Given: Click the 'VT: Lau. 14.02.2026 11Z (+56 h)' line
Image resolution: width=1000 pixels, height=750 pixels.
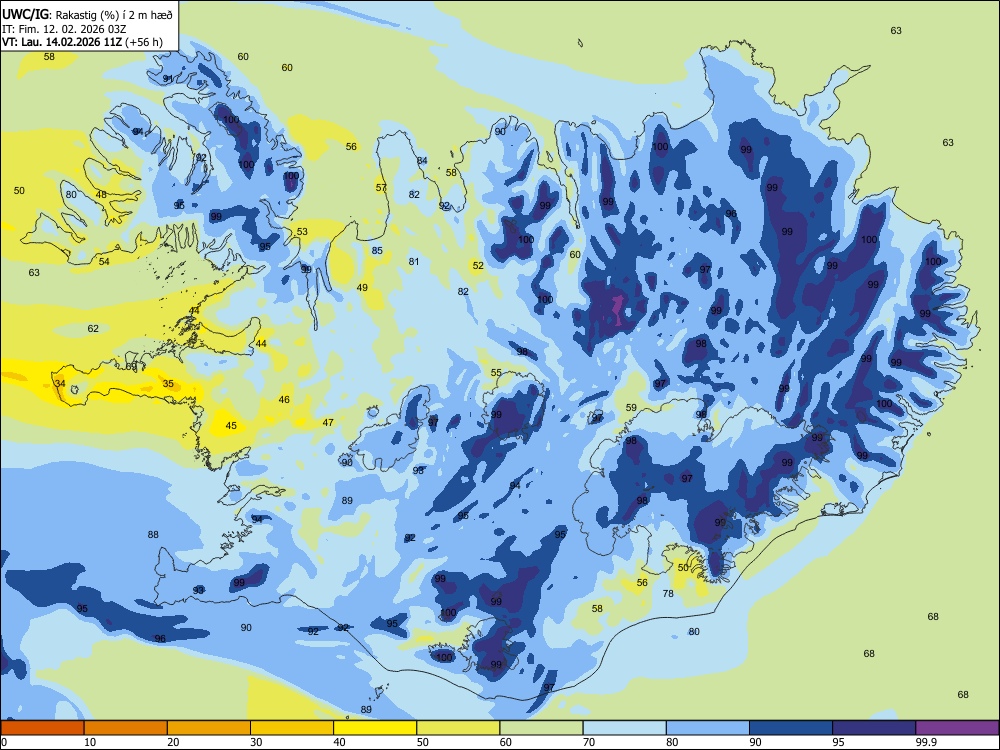Looking at the screenshot, I should click(x=82, y=42).
